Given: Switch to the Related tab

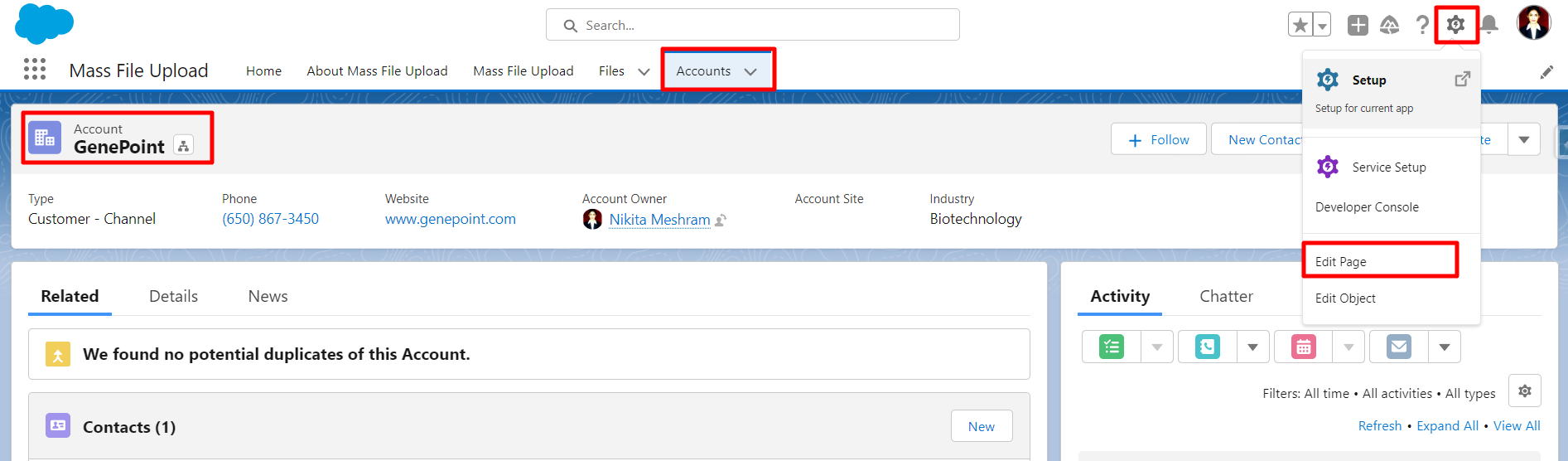Looking at the screenshot, I should [x=70, y=296].
